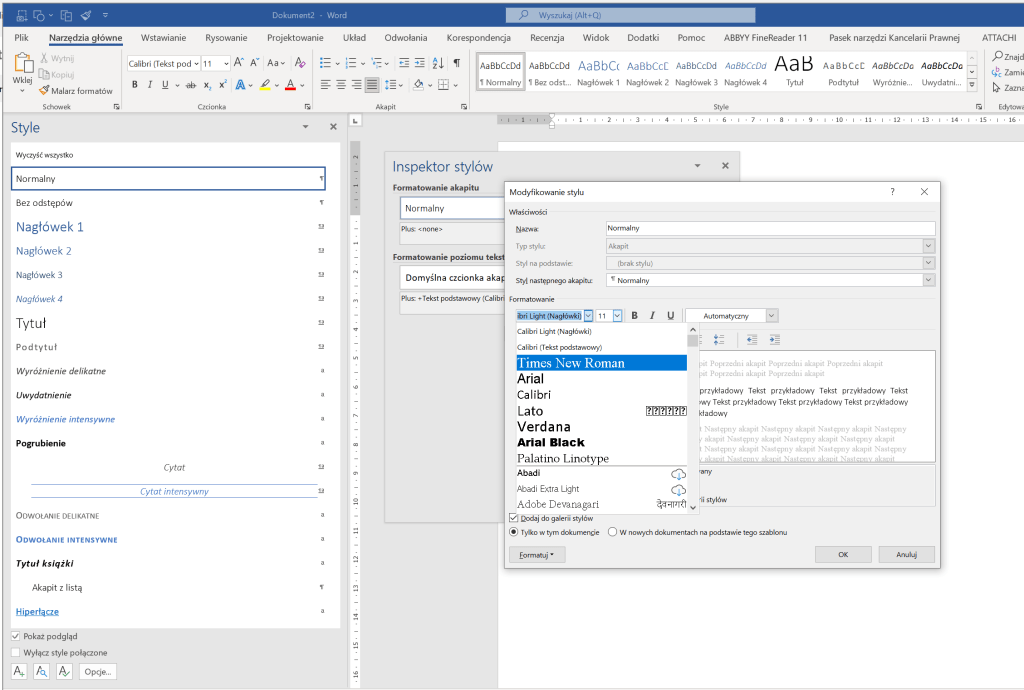Select 'W nowych dokumentach na podstawie tego szablonu' radio
Image resolution: width=1024 pixels, height=690 pixels.
point(613,532)
